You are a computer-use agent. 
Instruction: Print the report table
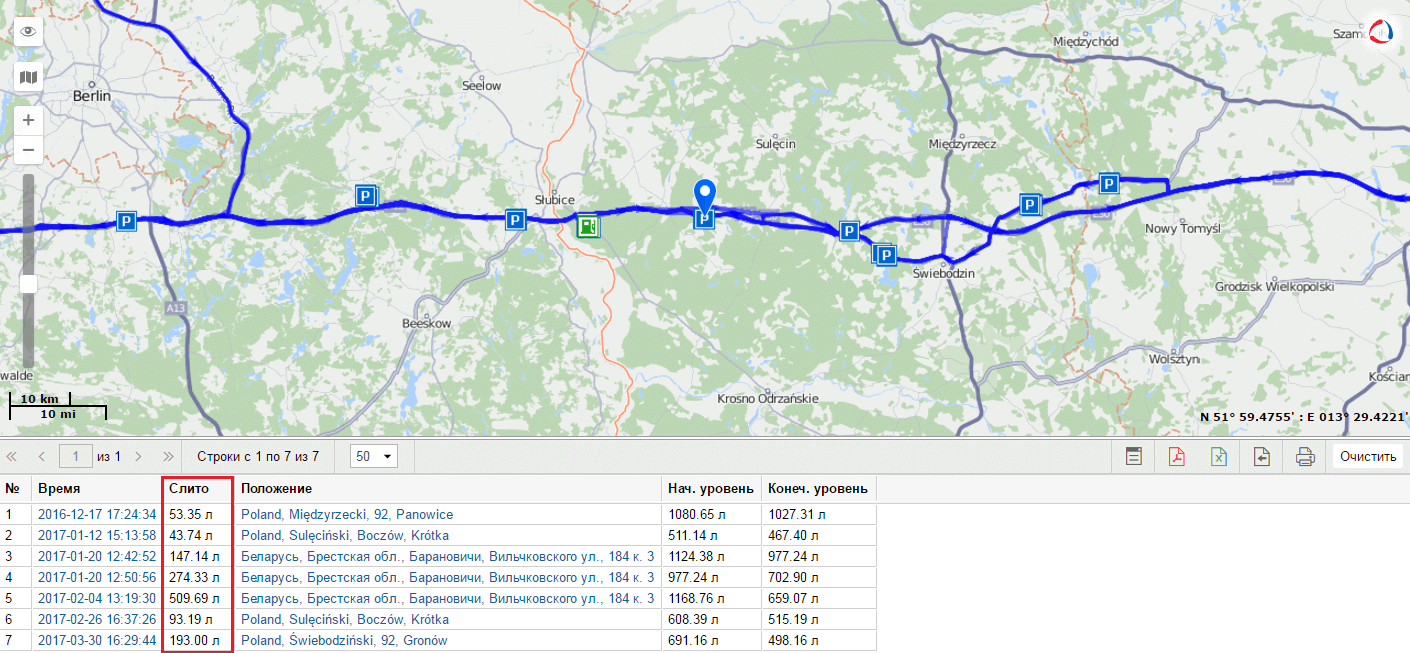[x=1304, y=457]
